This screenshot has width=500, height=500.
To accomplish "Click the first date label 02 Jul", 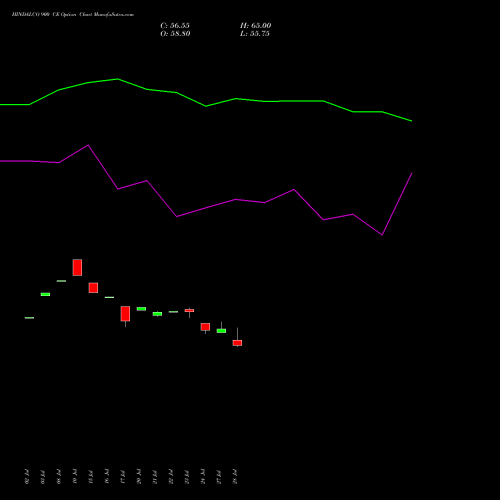I will [27, 477].
